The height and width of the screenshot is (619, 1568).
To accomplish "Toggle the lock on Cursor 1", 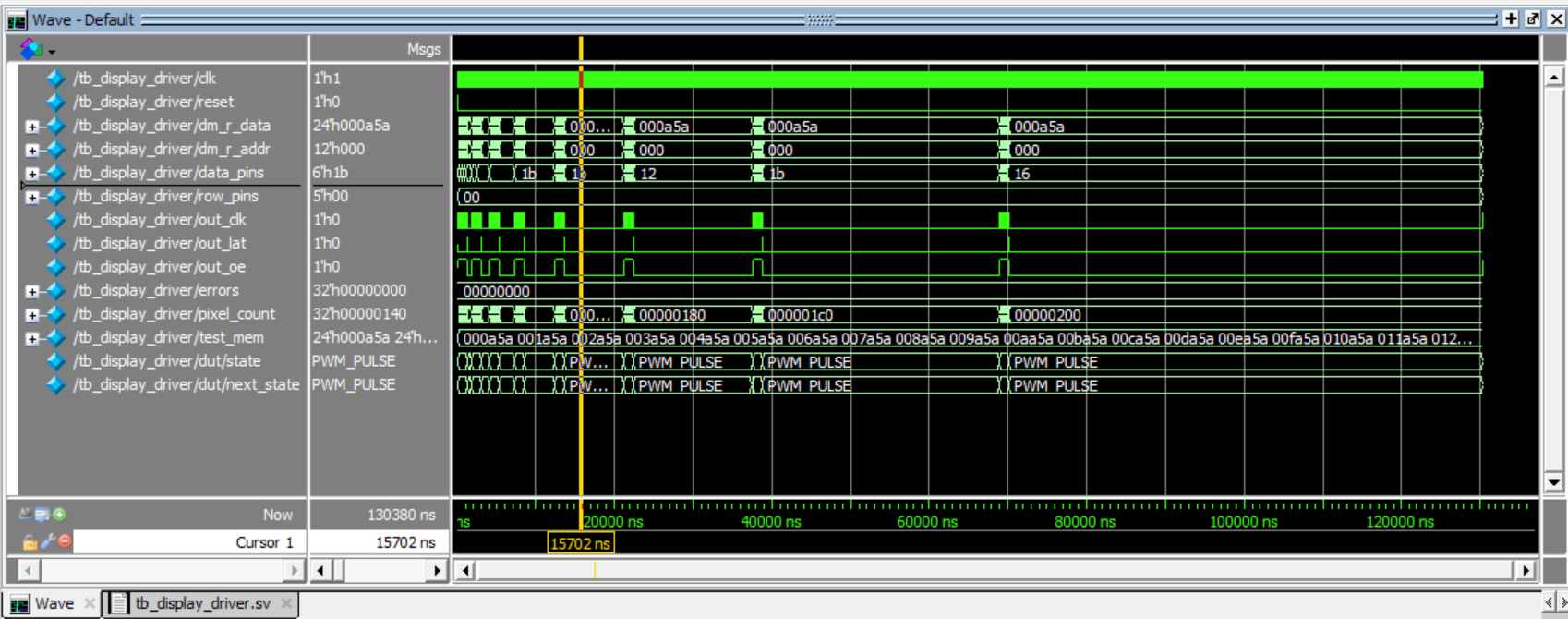I will 30,542.
